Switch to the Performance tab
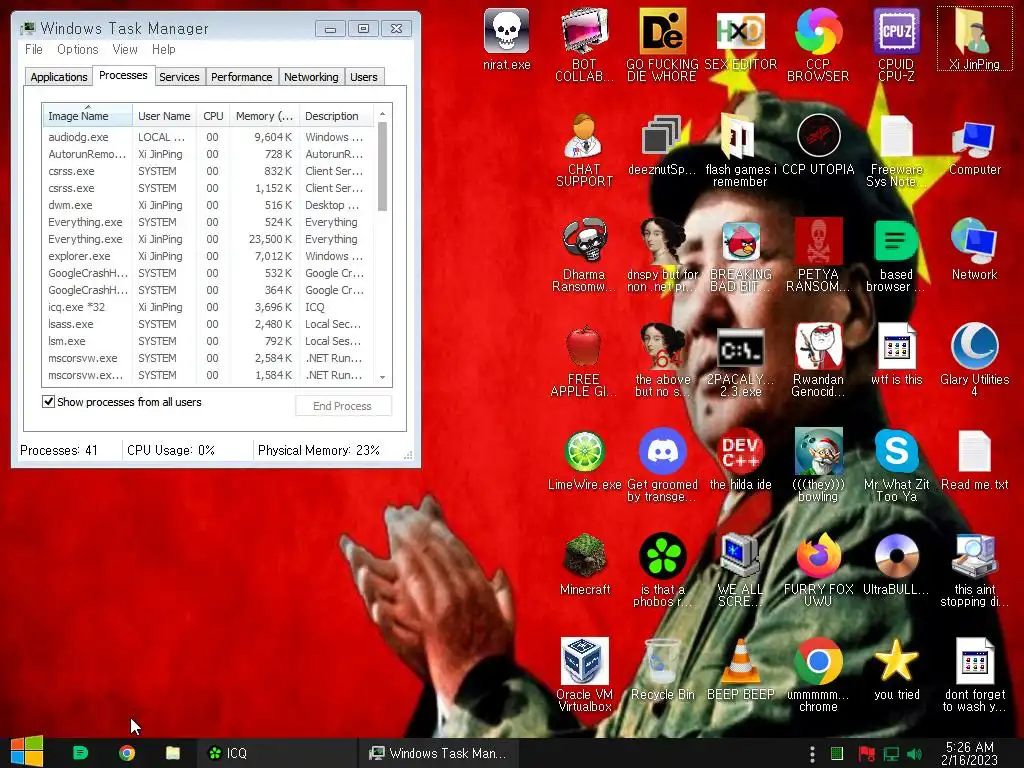Image resolution: width=1024 pixels, height=768 pixels. click(242, 76)
